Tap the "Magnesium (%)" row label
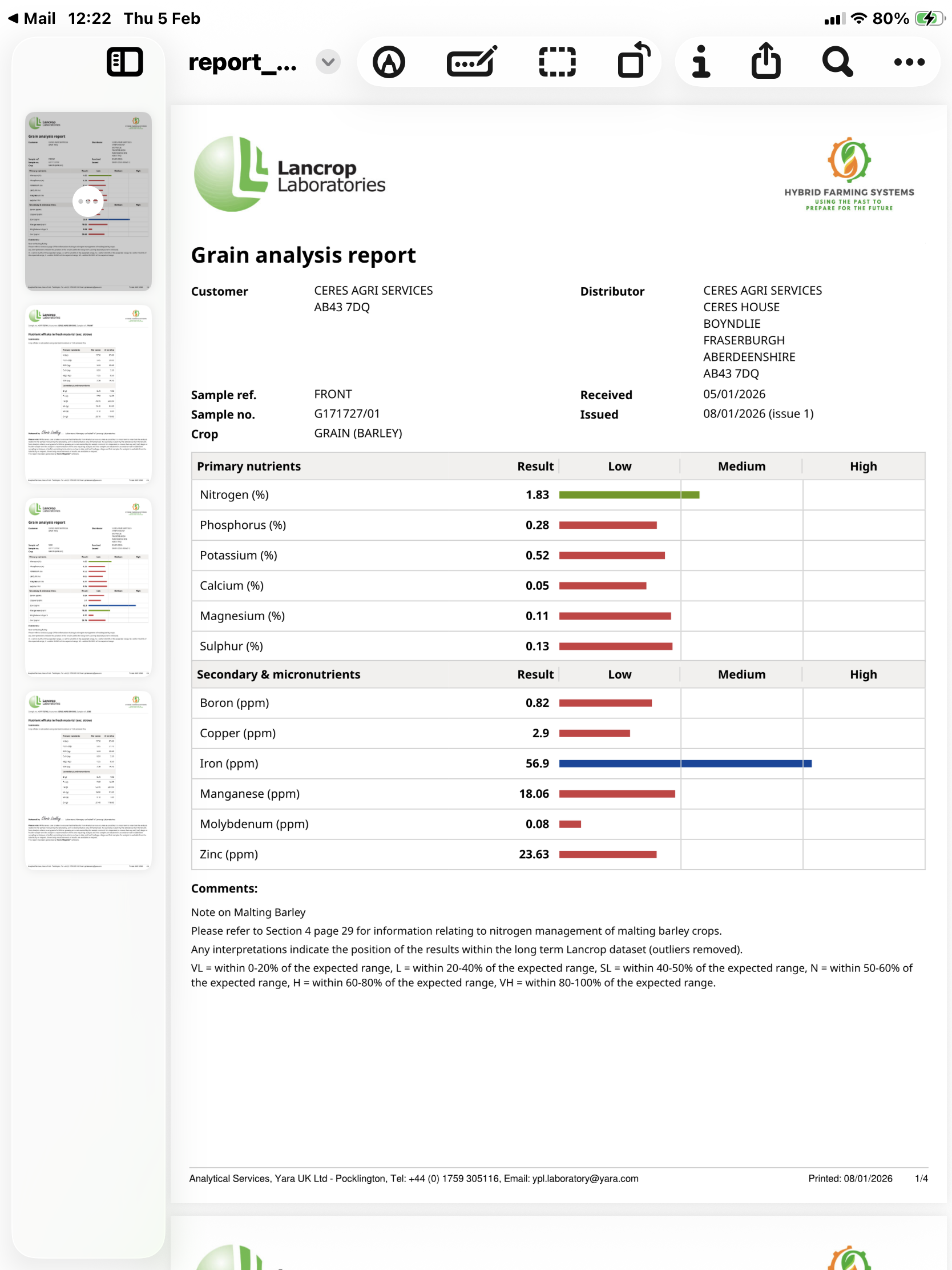 [x=242, y=616]
